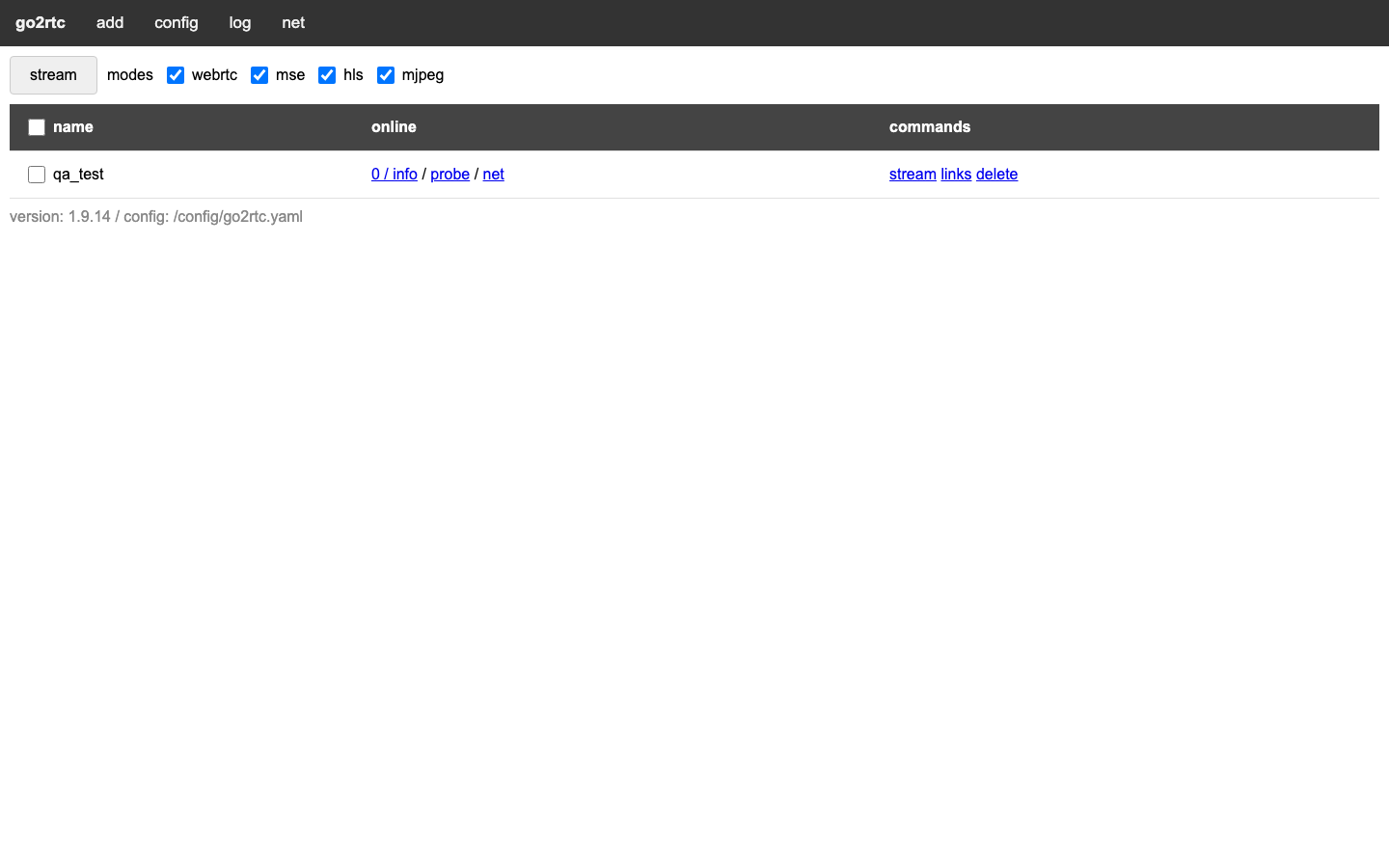The height and width of the screenshot is (868, 1389).
Task: Select the qa_test stream checkbox
Action: click(x=37, y=175)
